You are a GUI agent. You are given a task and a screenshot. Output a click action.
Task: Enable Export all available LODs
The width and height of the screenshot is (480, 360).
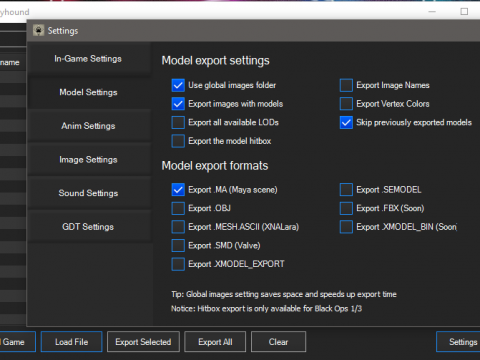(x=178, y=122)
